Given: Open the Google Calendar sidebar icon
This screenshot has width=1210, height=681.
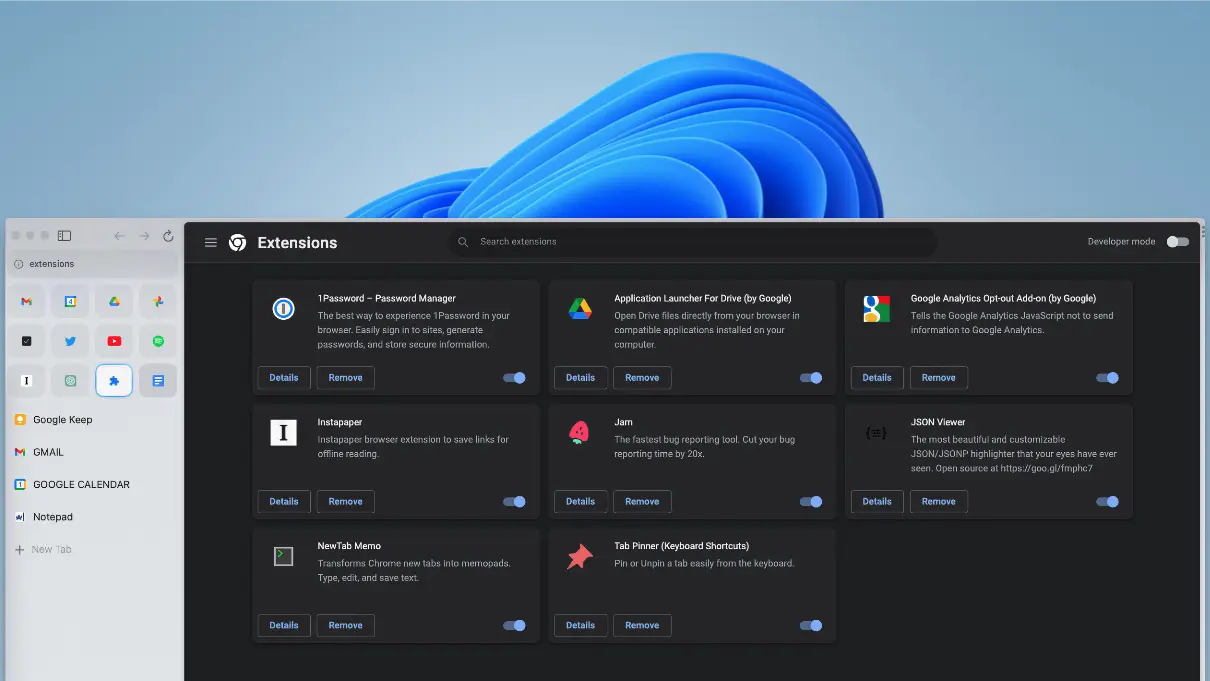Looking at the screenshot, I should click(x=70, y=301).
